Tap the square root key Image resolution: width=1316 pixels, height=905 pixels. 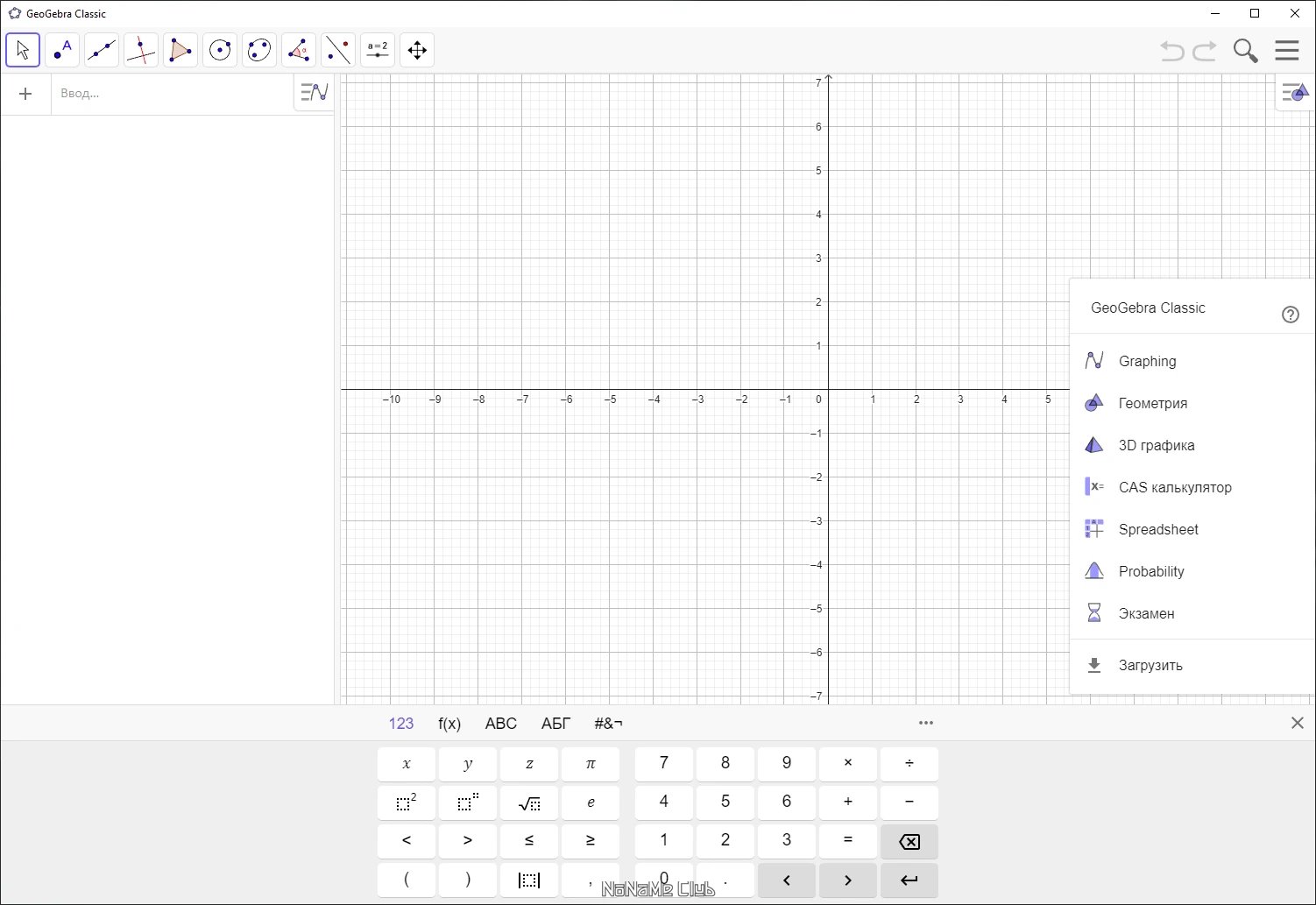pos(529,802)
